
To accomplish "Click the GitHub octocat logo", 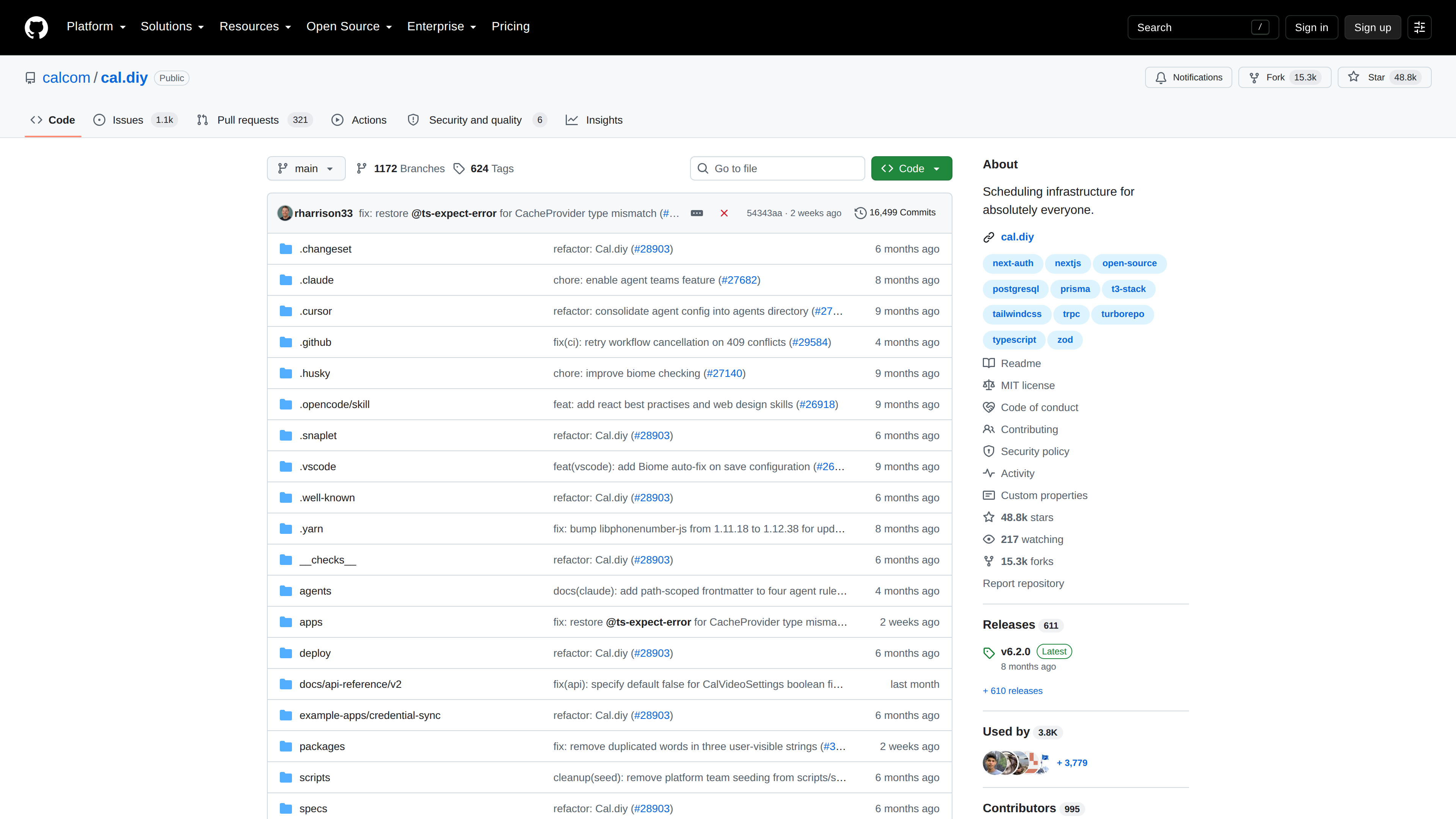I will [x=36, y=27].
